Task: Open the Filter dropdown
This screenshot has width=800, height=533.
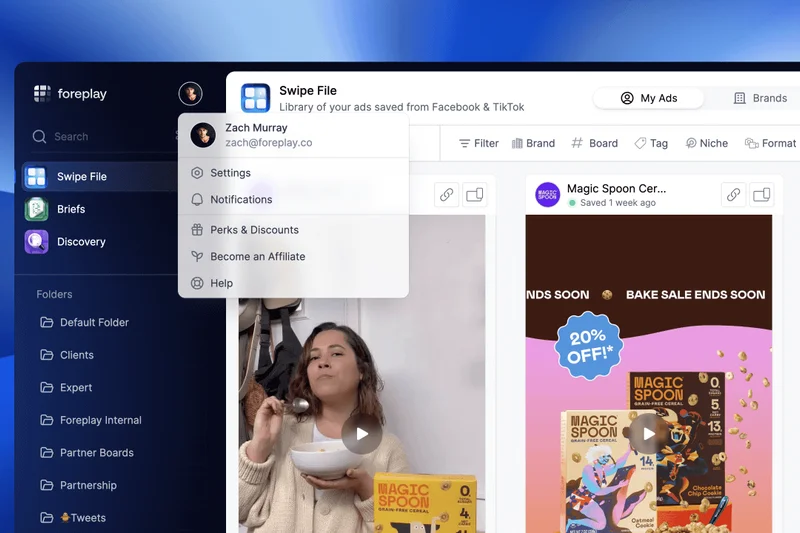Action: coord(478,143)
